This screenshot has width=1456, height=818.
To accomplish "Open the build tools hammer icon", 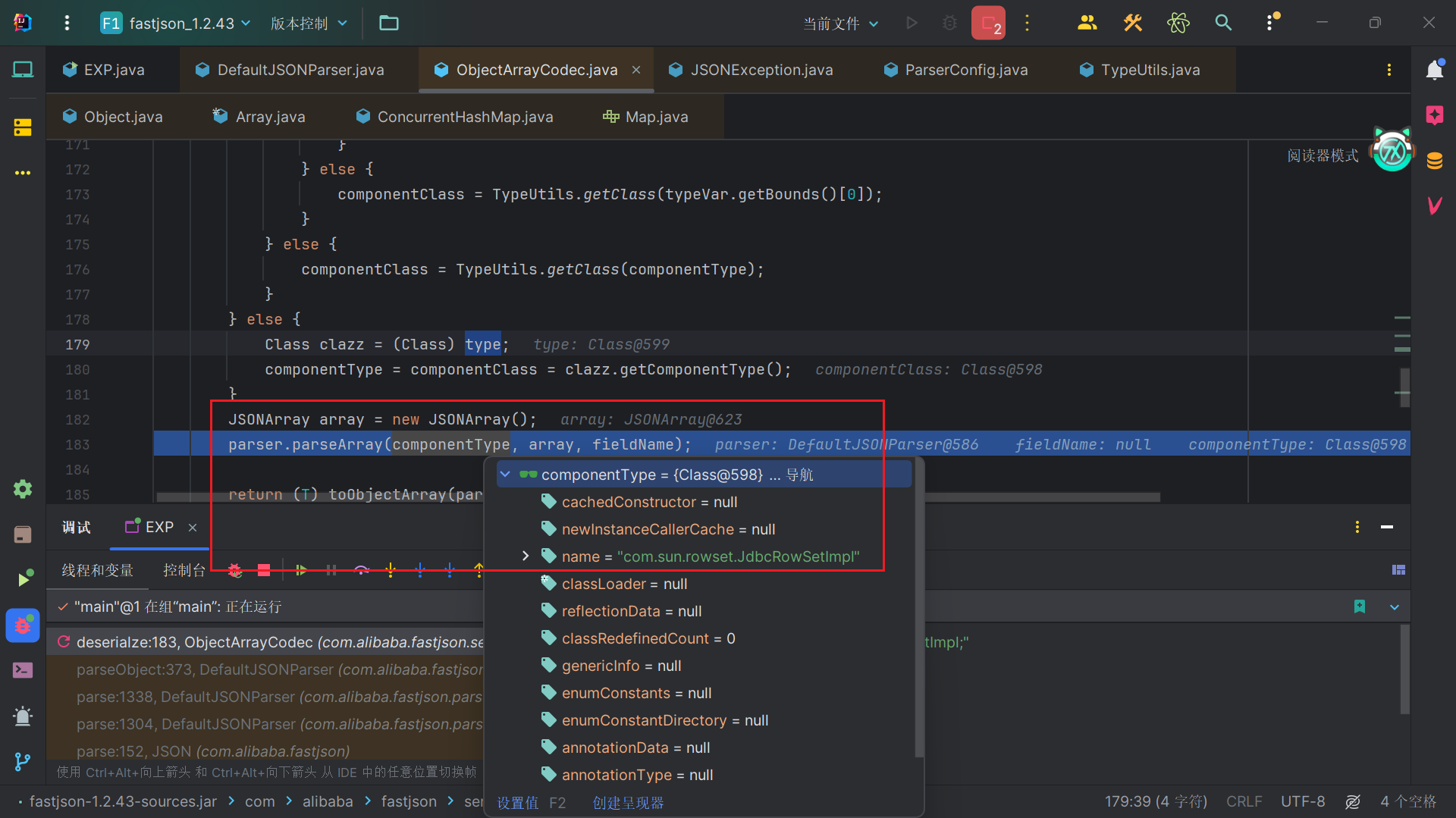I will tap(1133, 23).
